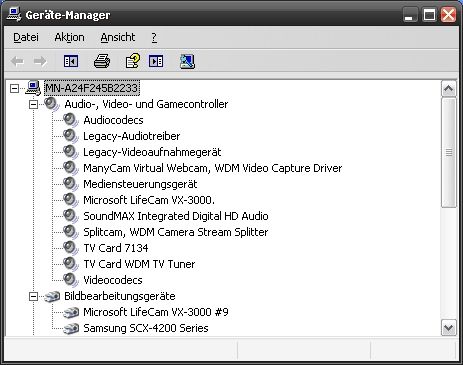The height and width of the screenshot is (365, 463).
Task: Select Microsoft LifeCam VX-3000 #9 entry
Action: [156, 312]
